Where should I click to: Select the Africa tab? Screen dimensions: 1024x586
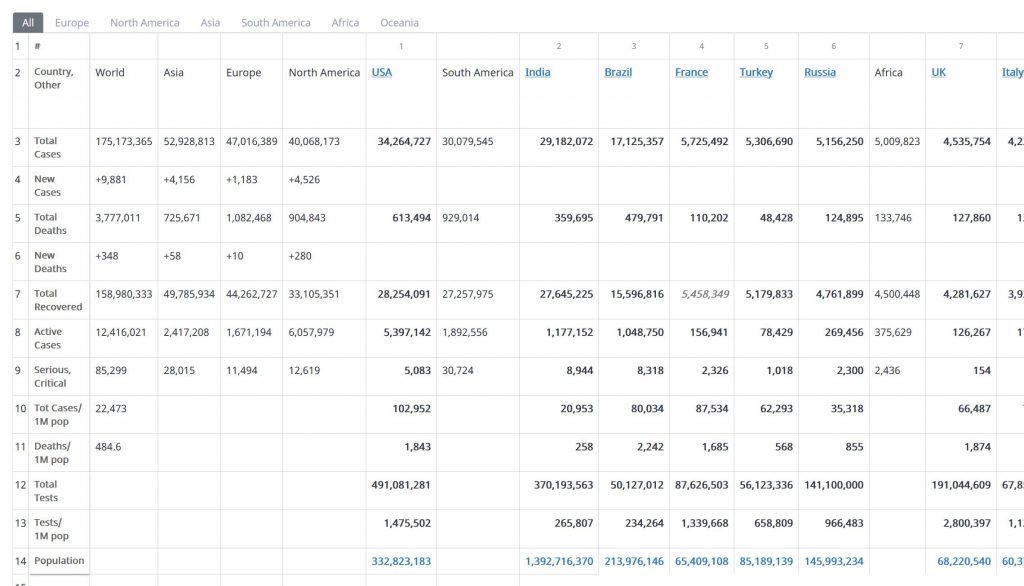pos(345,22)
